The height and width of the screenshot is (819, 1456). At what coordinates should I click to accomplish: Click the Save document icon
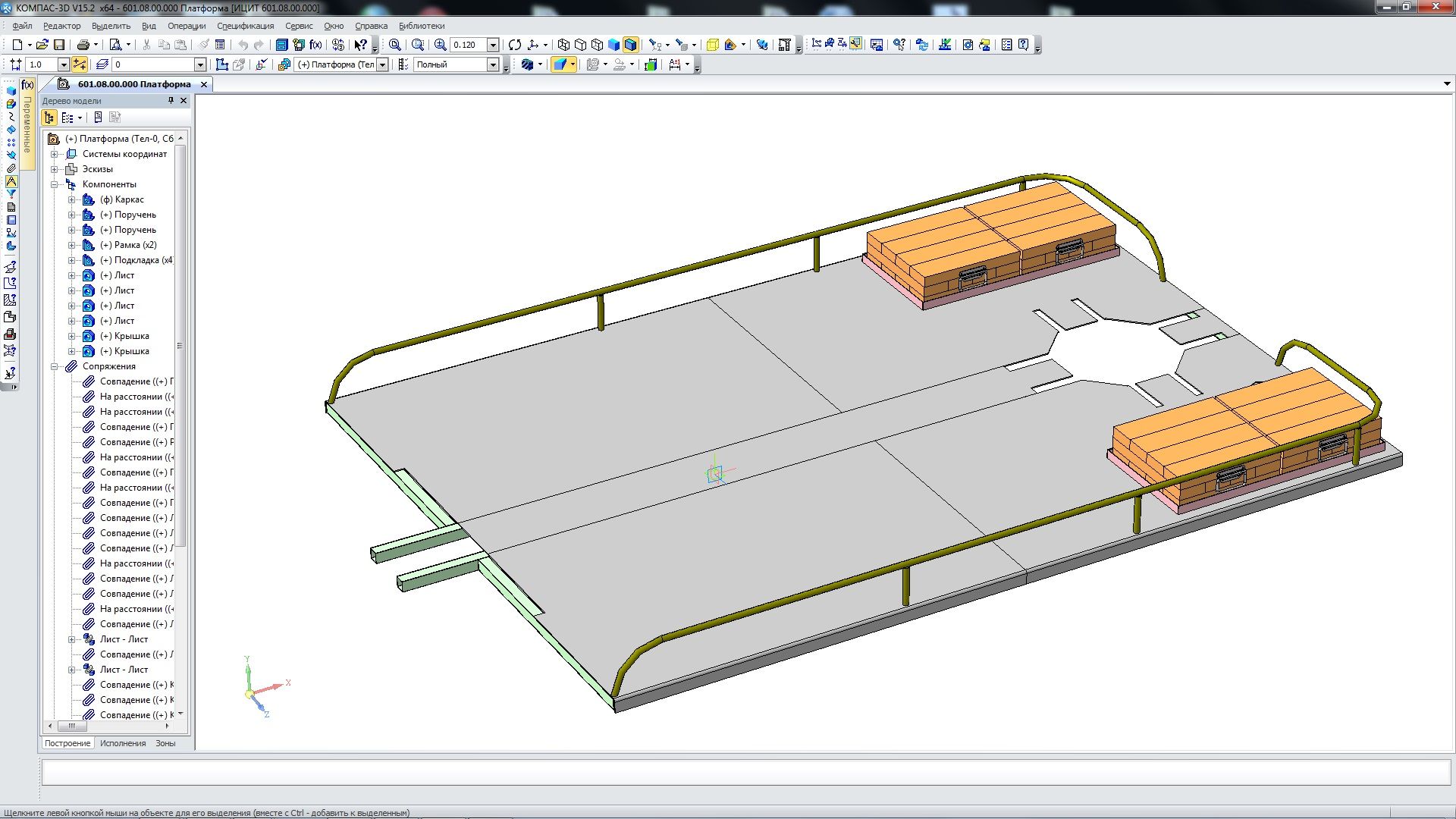pyautogui.click(x=59, y=45)
